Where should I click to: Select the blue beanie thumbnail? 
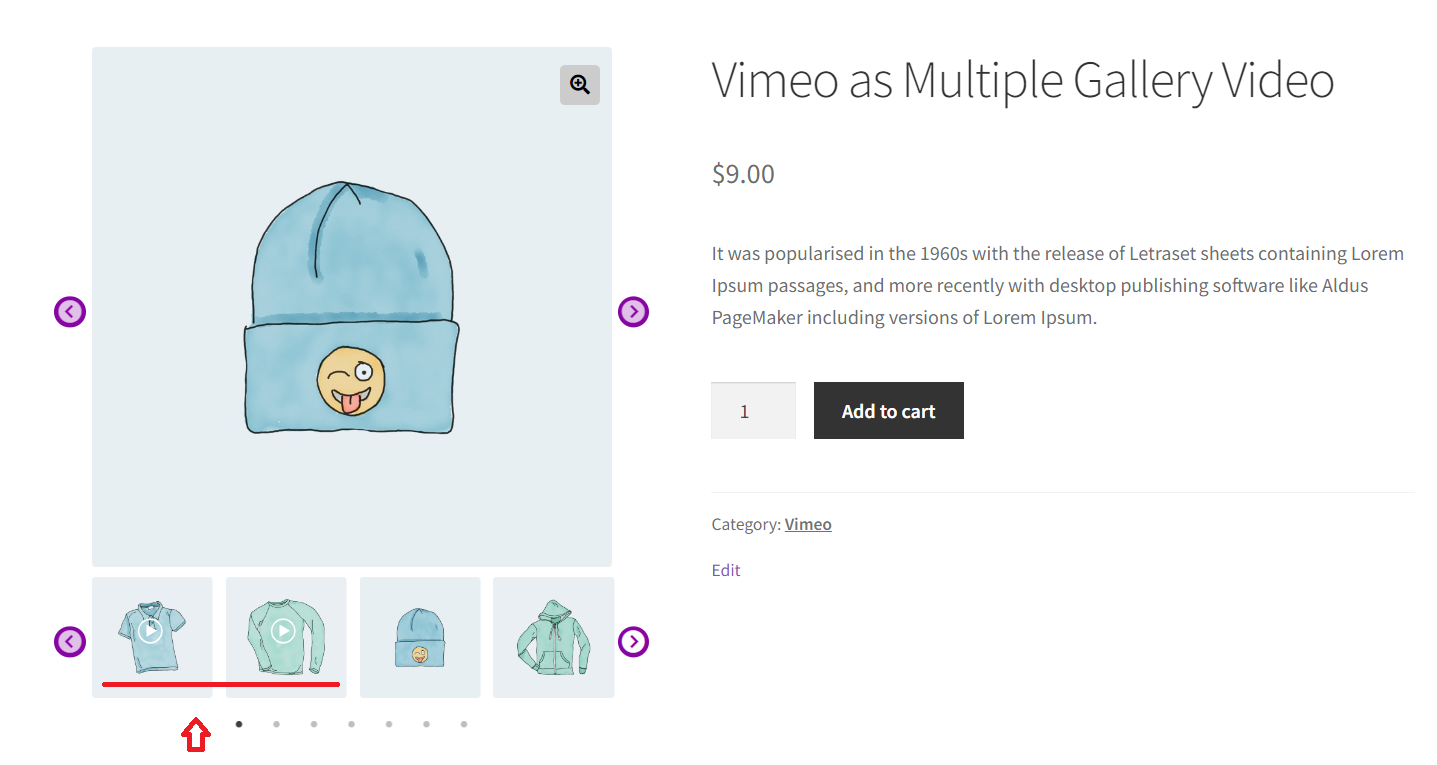[x=419, y=636]
